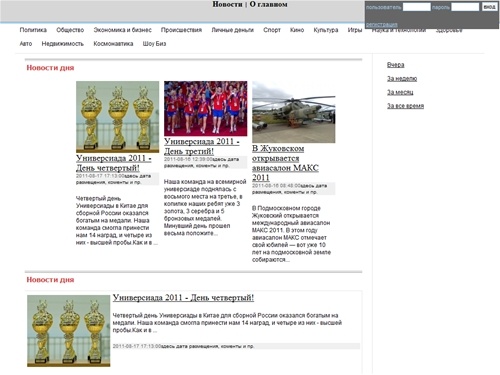Filter news by За месяц
The image size is (500, 375).
[400, 92]
